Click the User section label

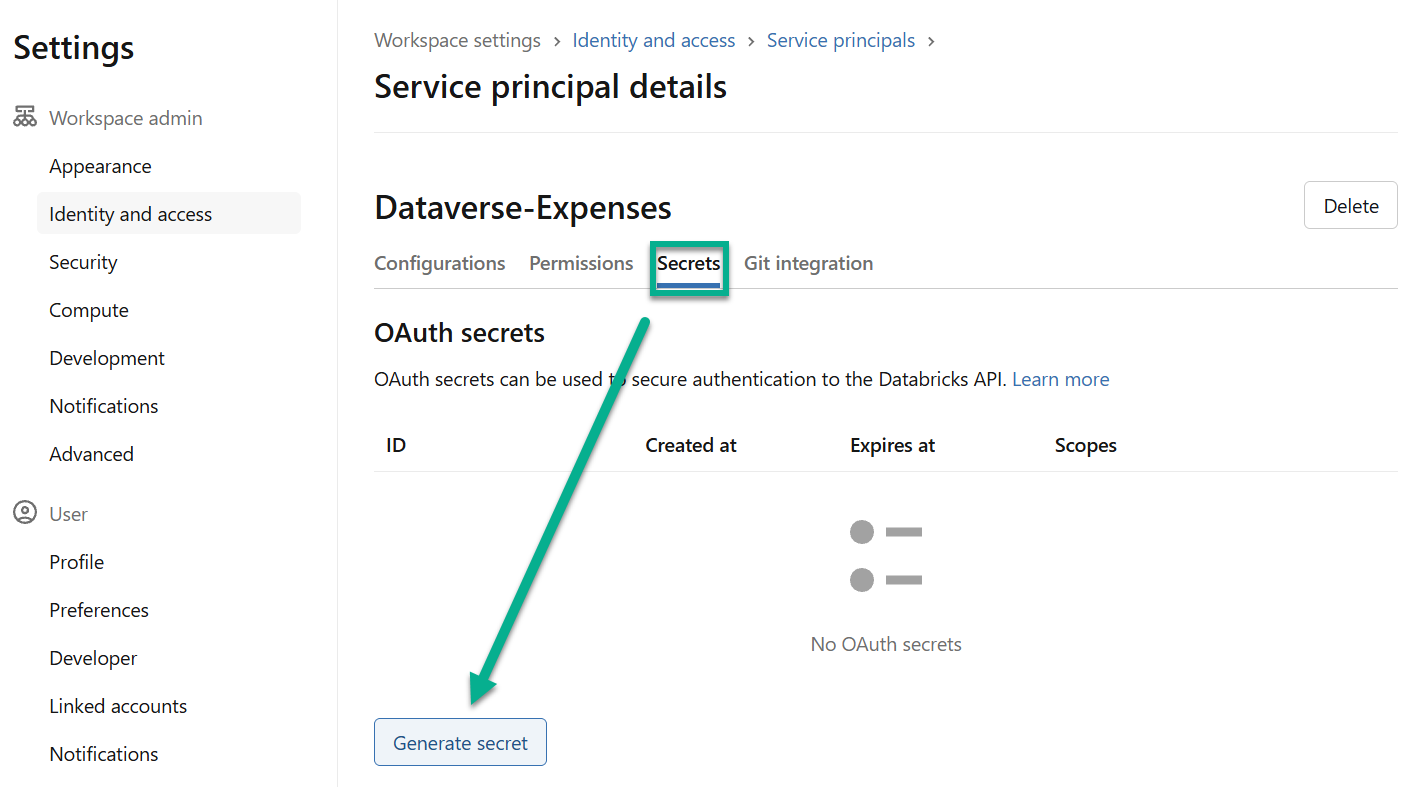tap(69, 514)
